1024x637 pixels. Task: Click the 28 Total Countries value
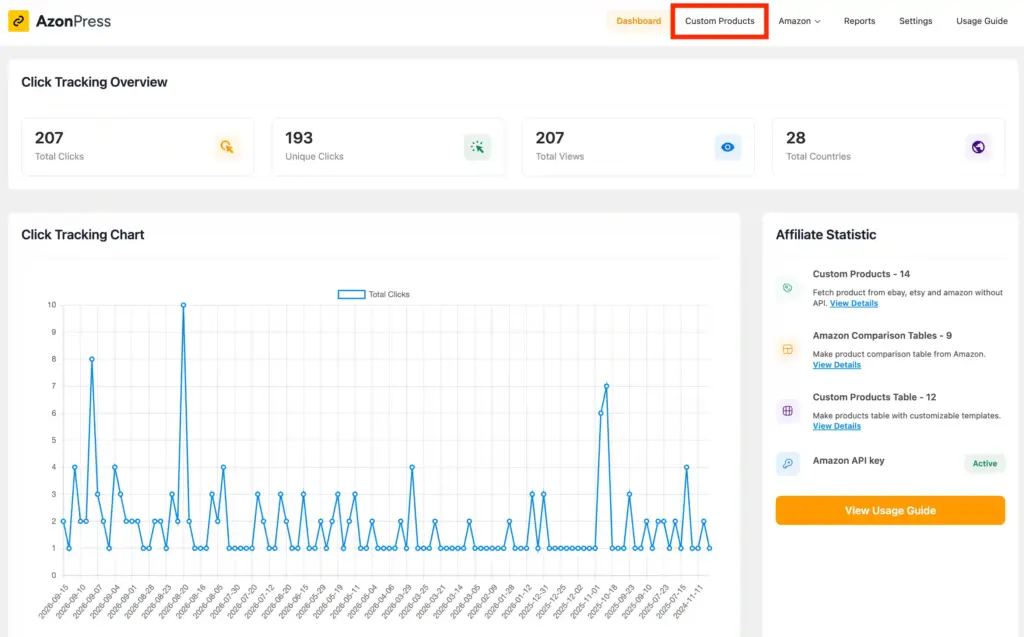(x=795, y=138)
